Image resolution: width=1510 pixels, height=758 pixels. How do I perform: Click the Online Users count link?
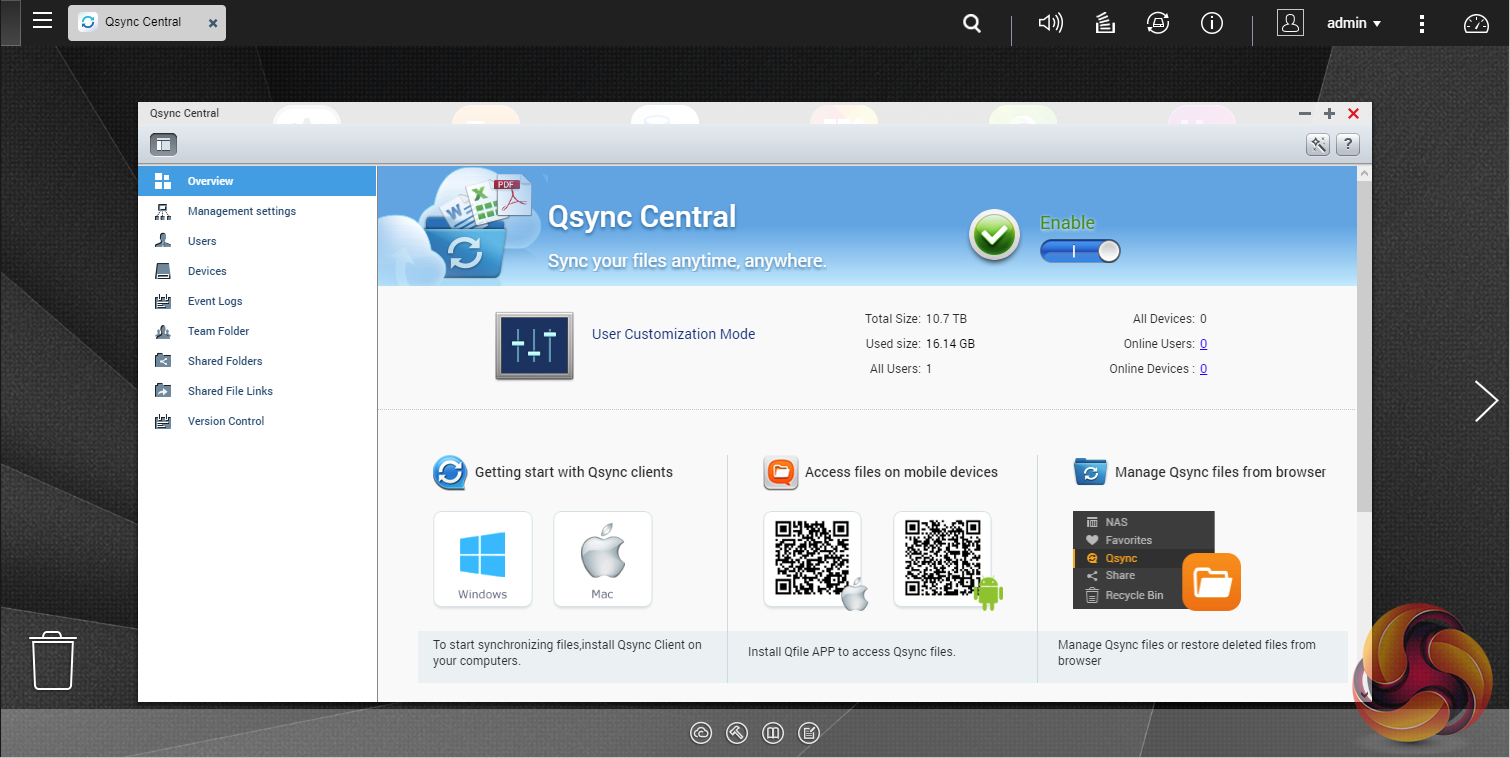point(1203,344)
